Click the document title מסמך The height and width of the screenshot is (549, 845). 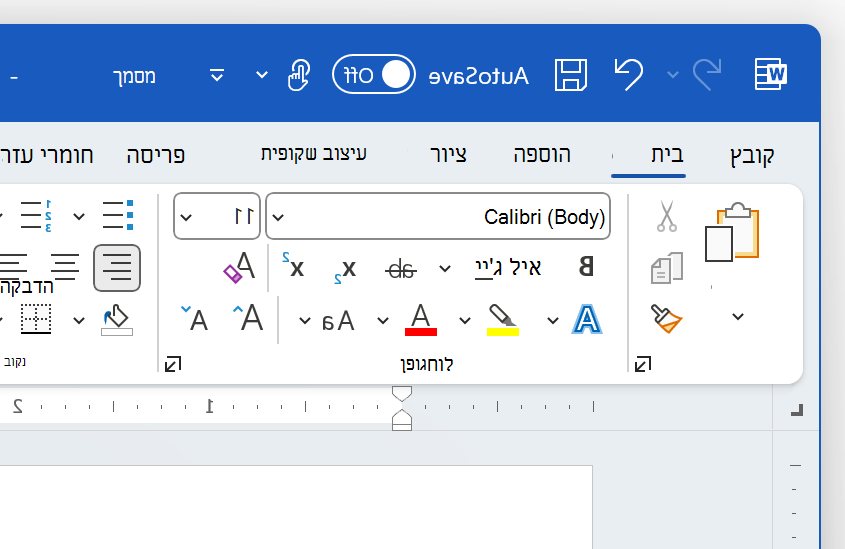point(134,77)
